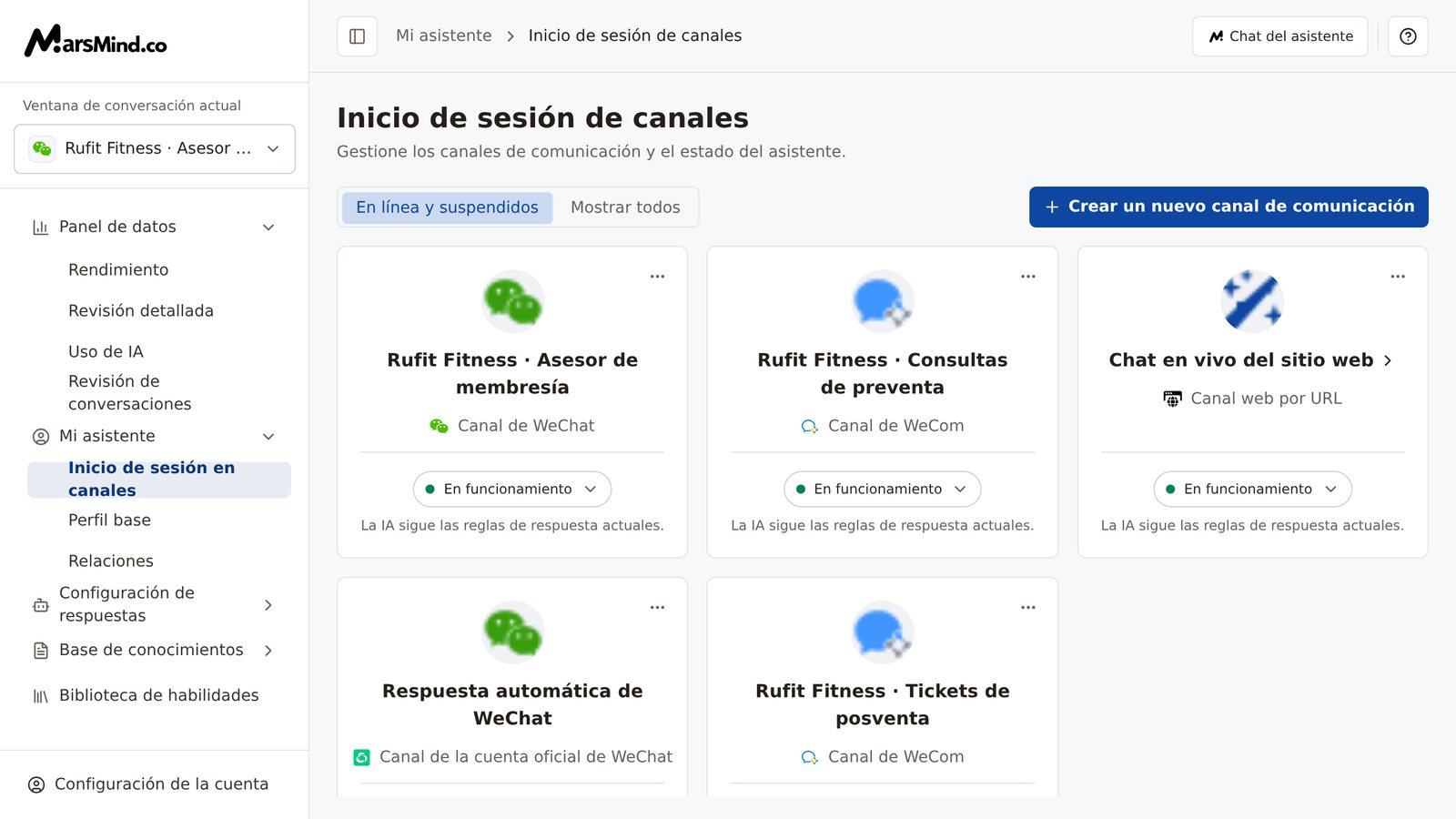Open more options on Respuesta automática de WeChat card
The image size is (1456, 819).
[x=657, y=608]
